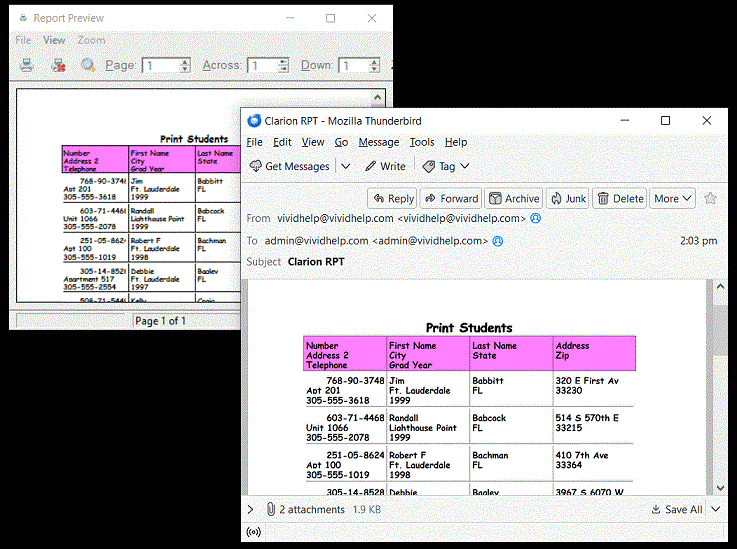Click the Reply button
This screenshot has height=549, width=737.
click(x=393, y=199)
